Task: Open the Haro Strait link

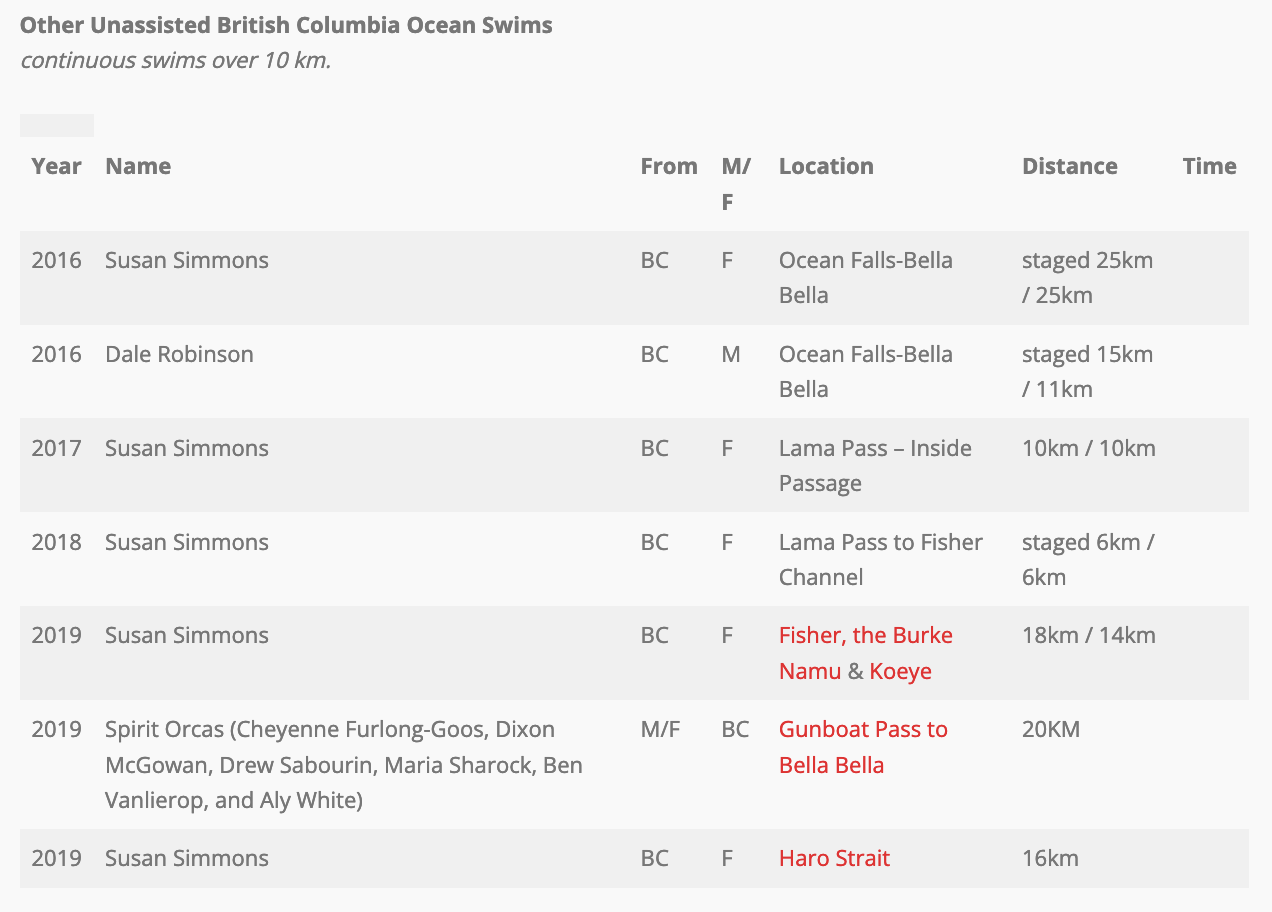Action: 834,858
